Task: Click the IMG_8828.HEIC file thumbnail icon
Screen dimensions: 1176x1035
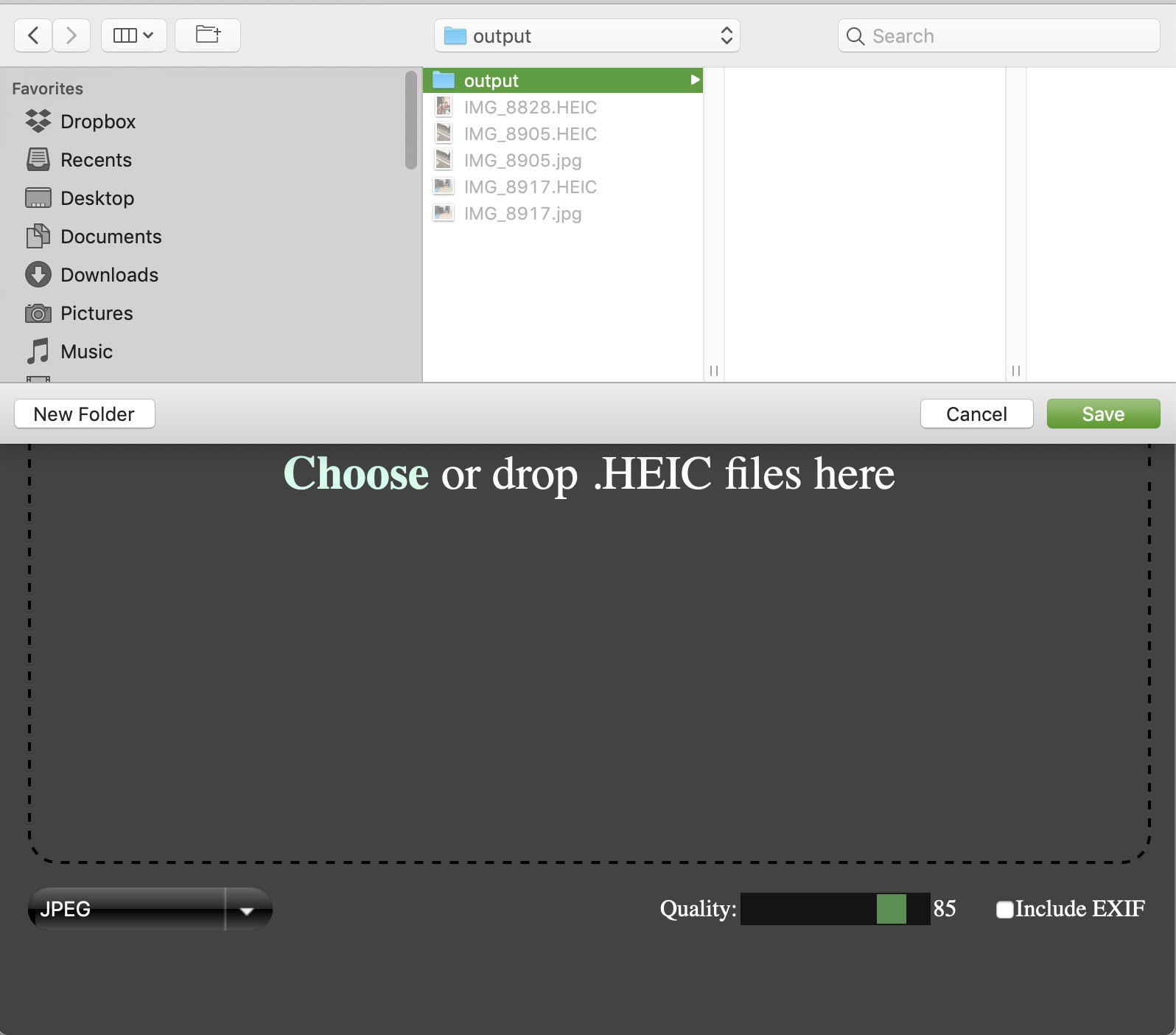Action: coord(444,107)
